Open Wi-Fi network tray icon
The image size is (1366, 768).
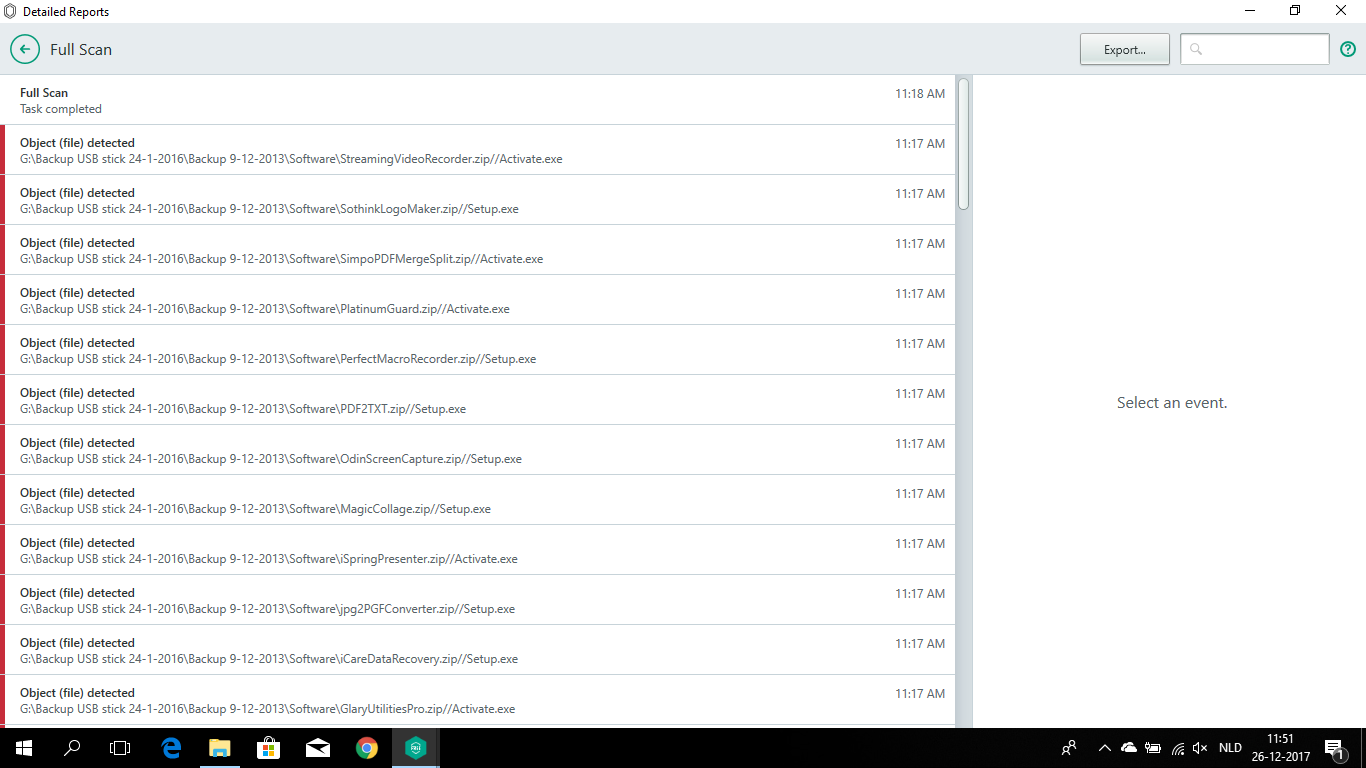1178,747
